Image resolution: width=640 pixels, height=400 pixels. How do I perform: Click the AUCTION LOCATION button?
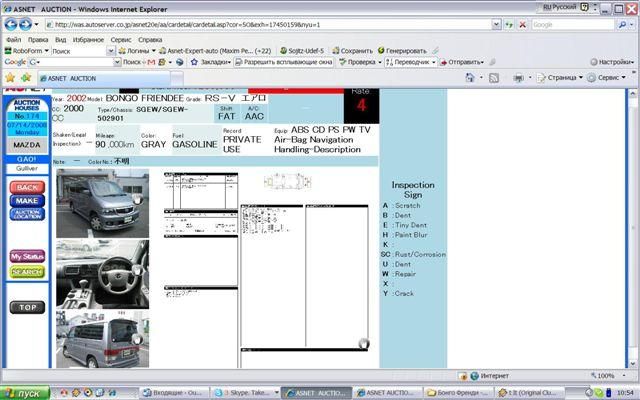tap(27, 214)
